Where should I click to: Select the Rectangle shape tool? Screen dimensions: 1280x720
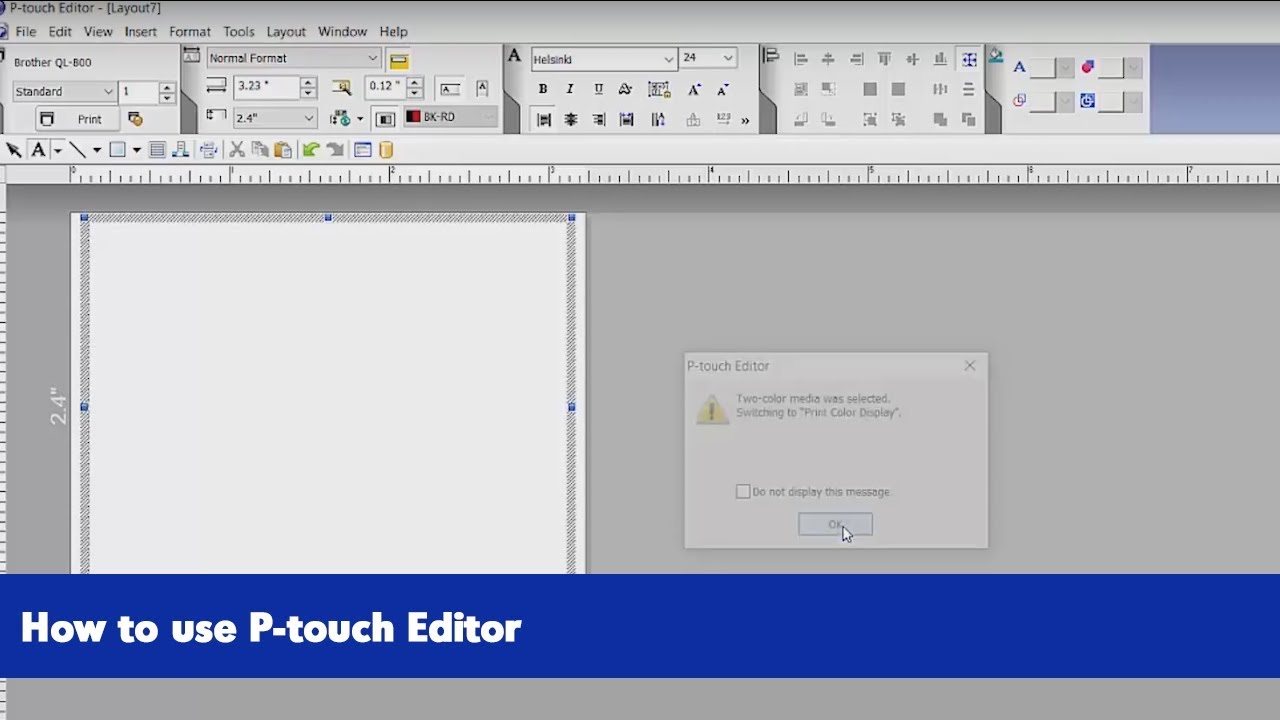coord(117,150)
